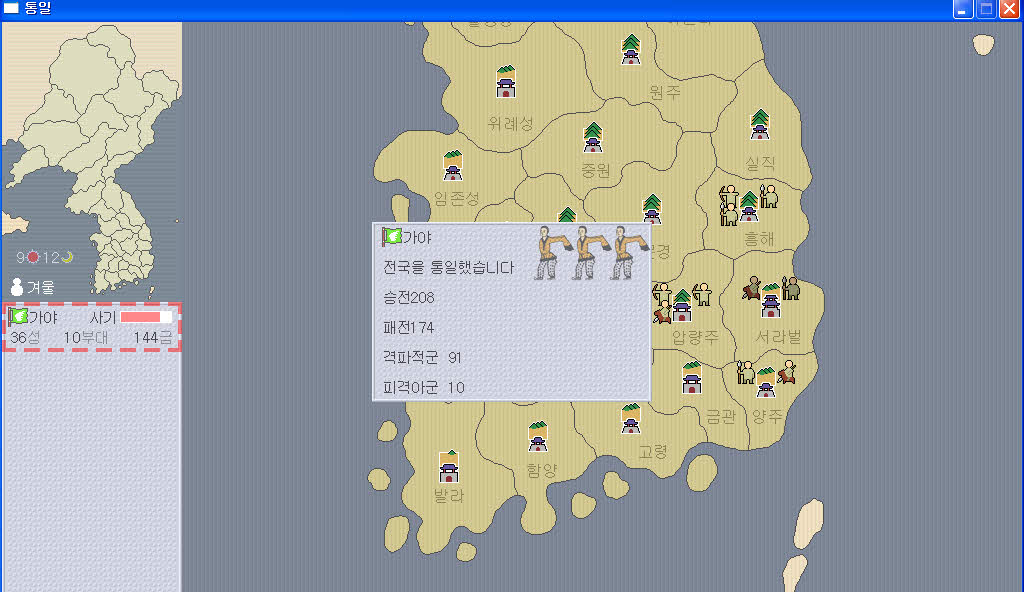
Task: Click the castle icon above 압량주
Action: click(x=682, y=305)
